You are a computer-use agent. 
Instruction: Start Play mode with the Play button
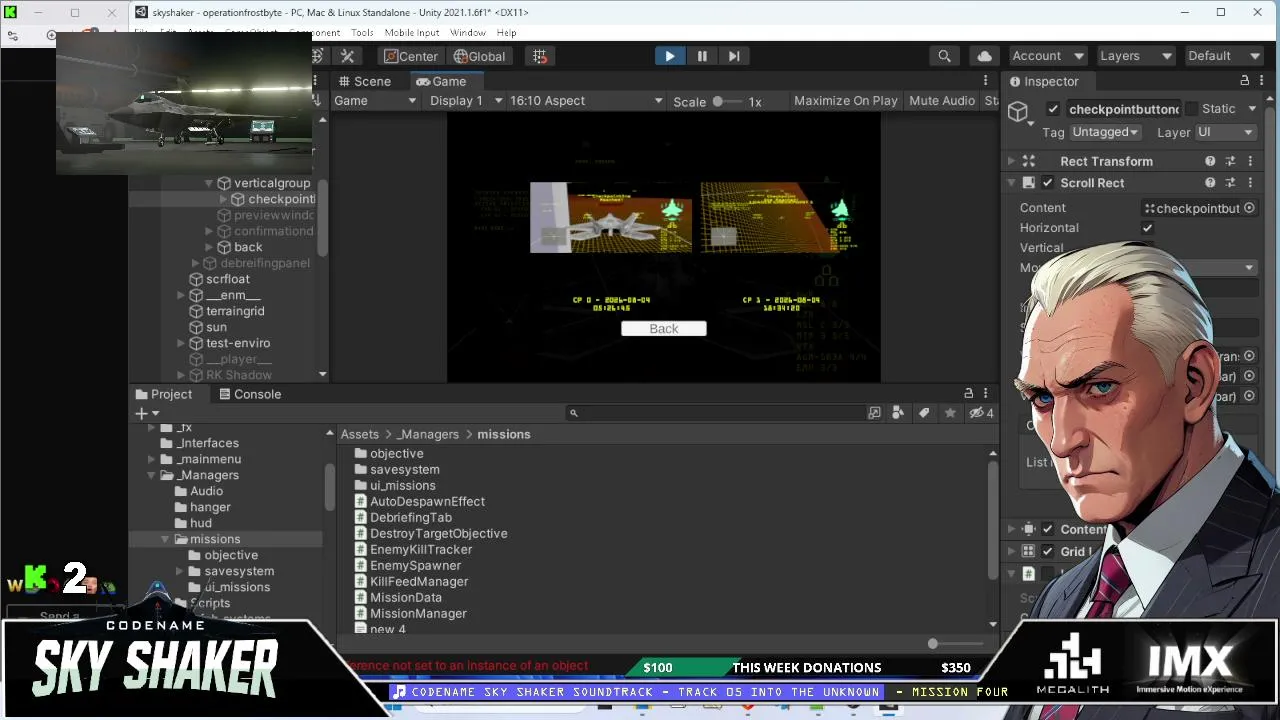(x=670, y=56)
